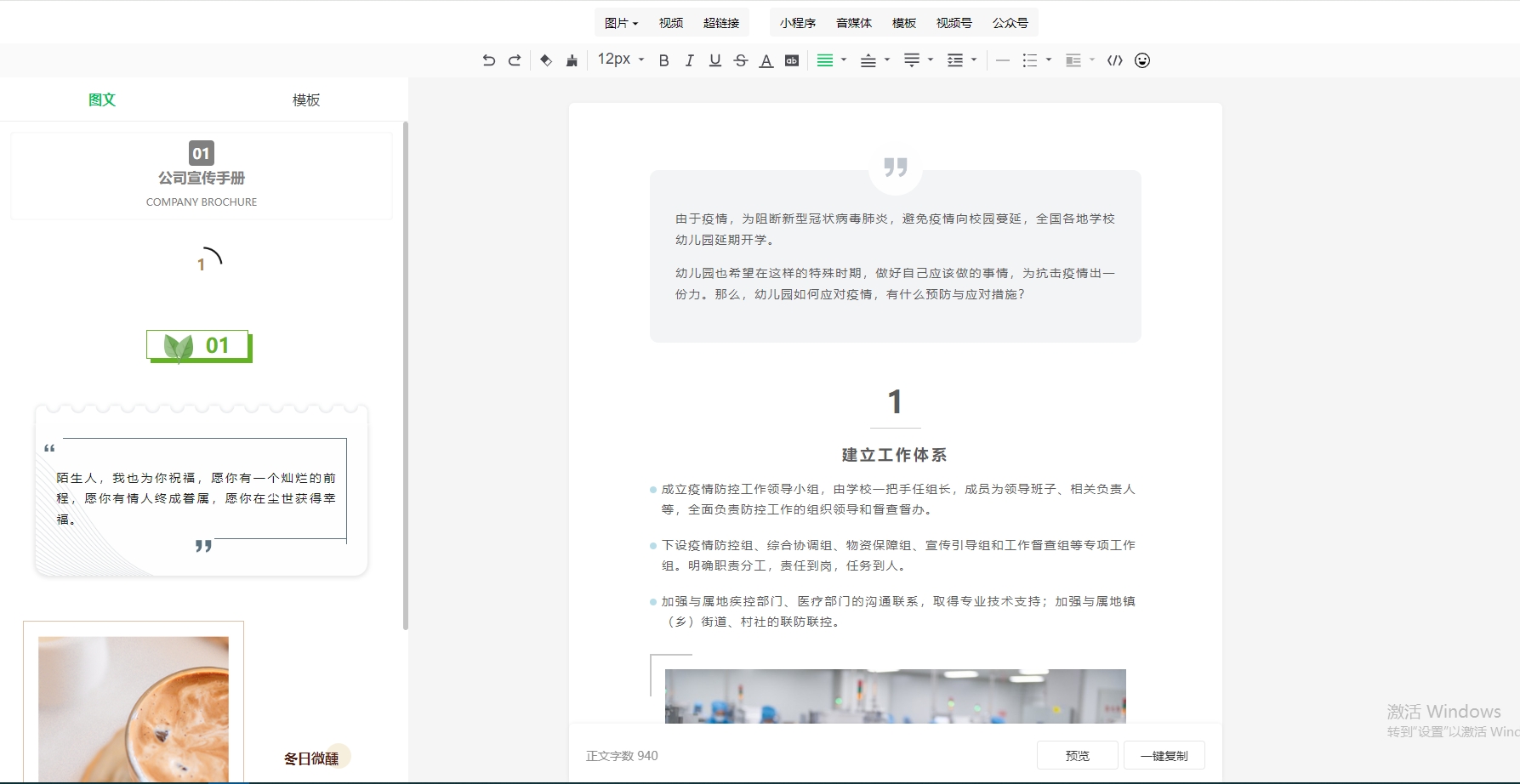Open the emoji picker
This screenshot has height=784, width=1520.
(1142, 60)
